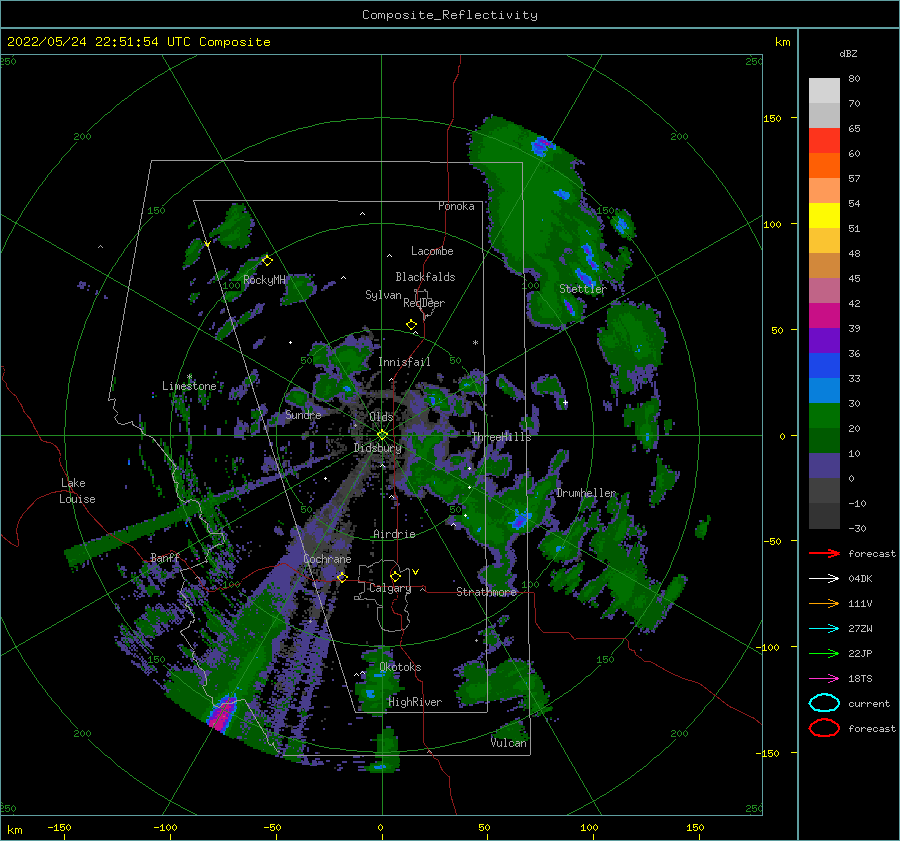Click the bright green swatch between 30 and 20 dBZ
This screenshot has width=900, height=841.
point(824,416)
